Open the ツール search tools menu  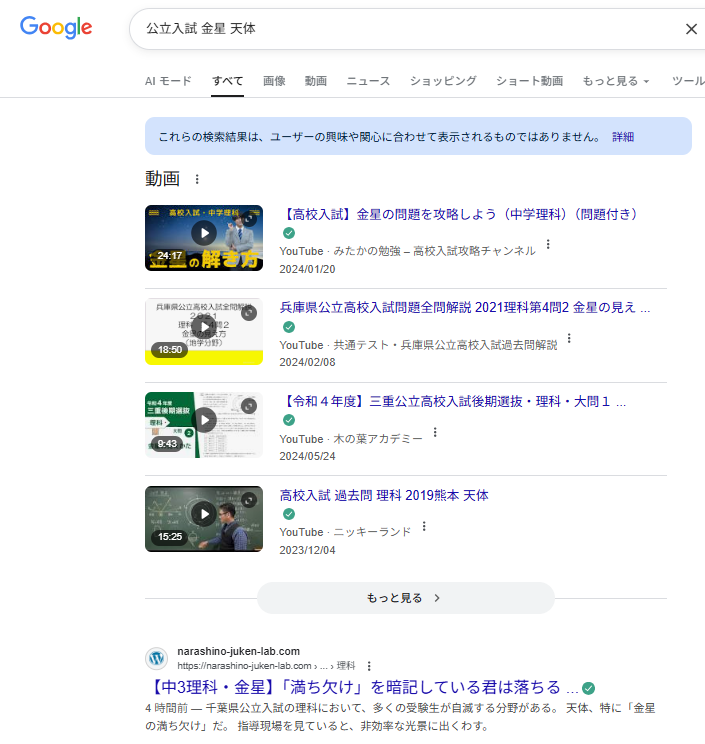click(x=688, y=81)
